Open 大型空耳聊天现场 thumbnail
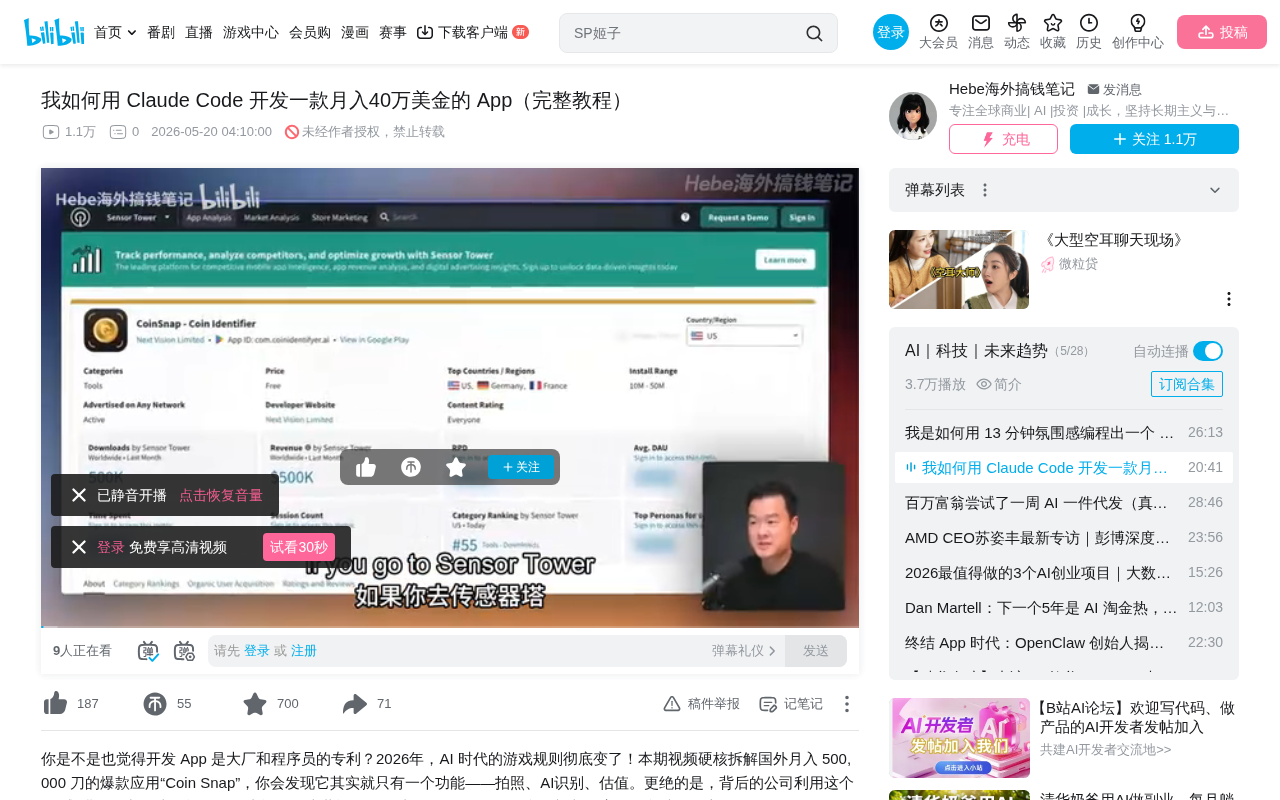This screenshot has width=1280, height=800. point(959,269)
